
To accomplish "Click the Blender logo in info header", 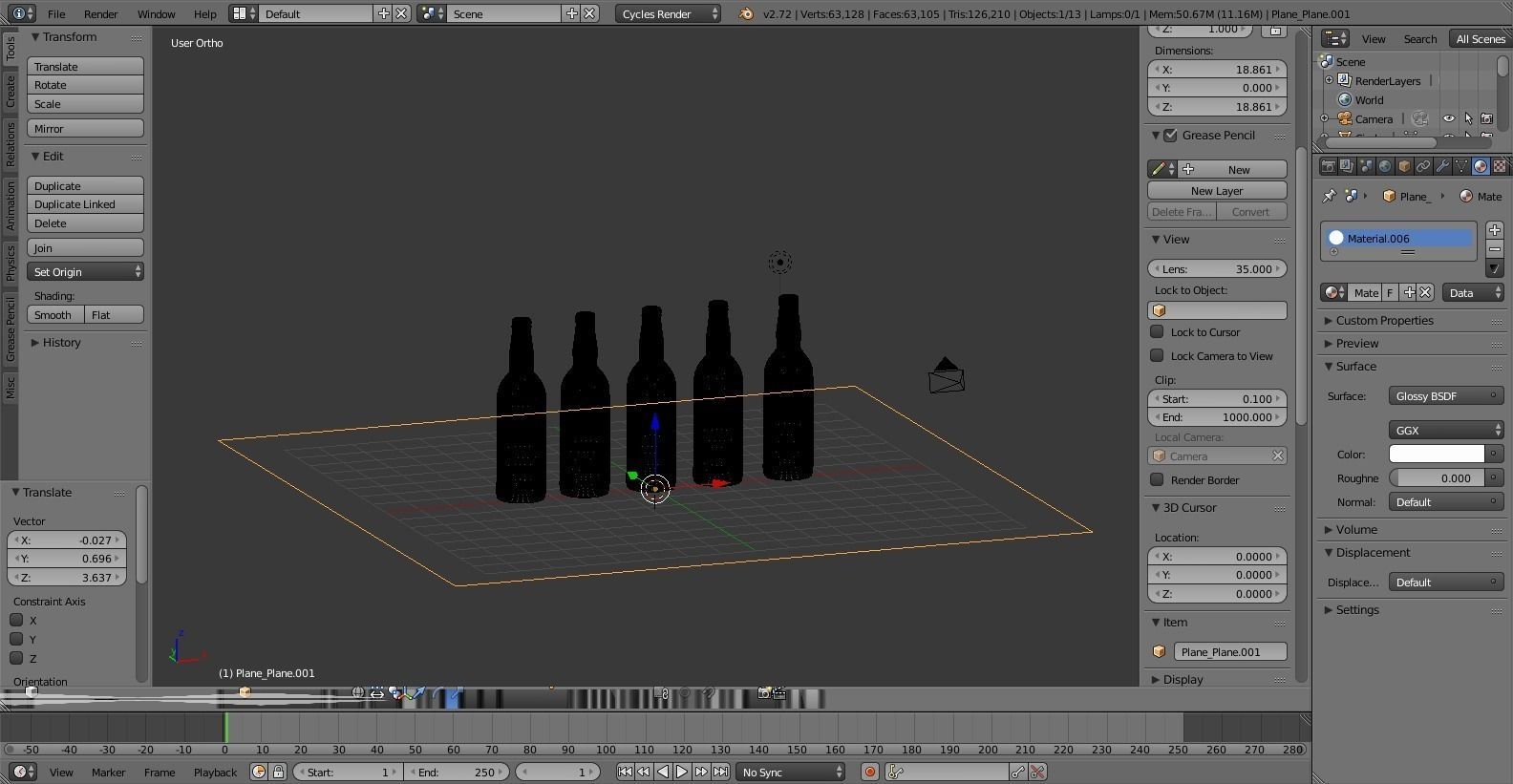I will [746, 13].
